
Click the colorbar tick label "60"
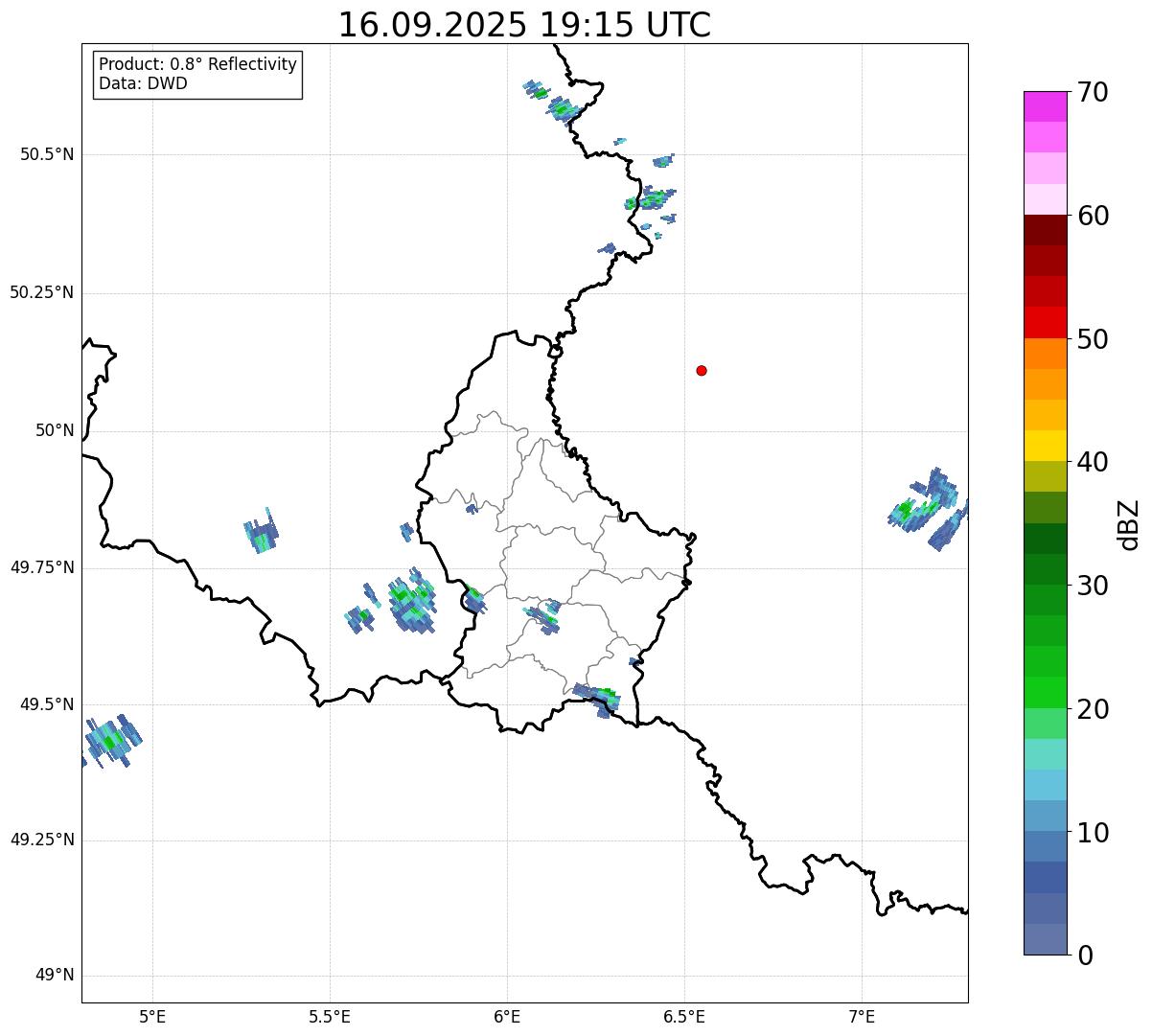1093,216
